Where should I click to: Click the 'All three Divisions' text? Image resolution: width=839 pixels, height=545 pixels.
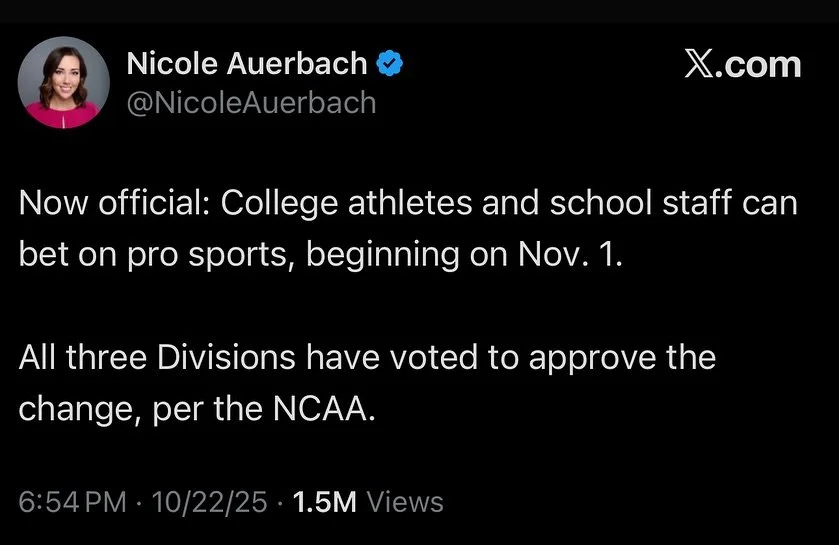[158, 357]
